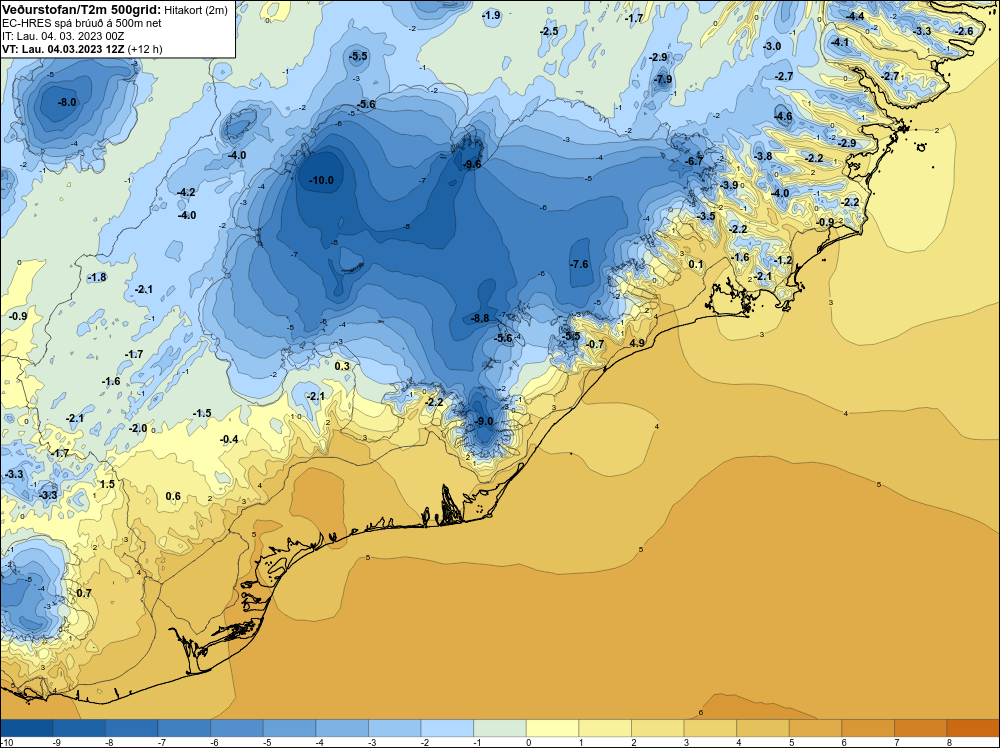Select the -0.4 temperature label
1000x748 pixels.
click(x=229, y=439)
